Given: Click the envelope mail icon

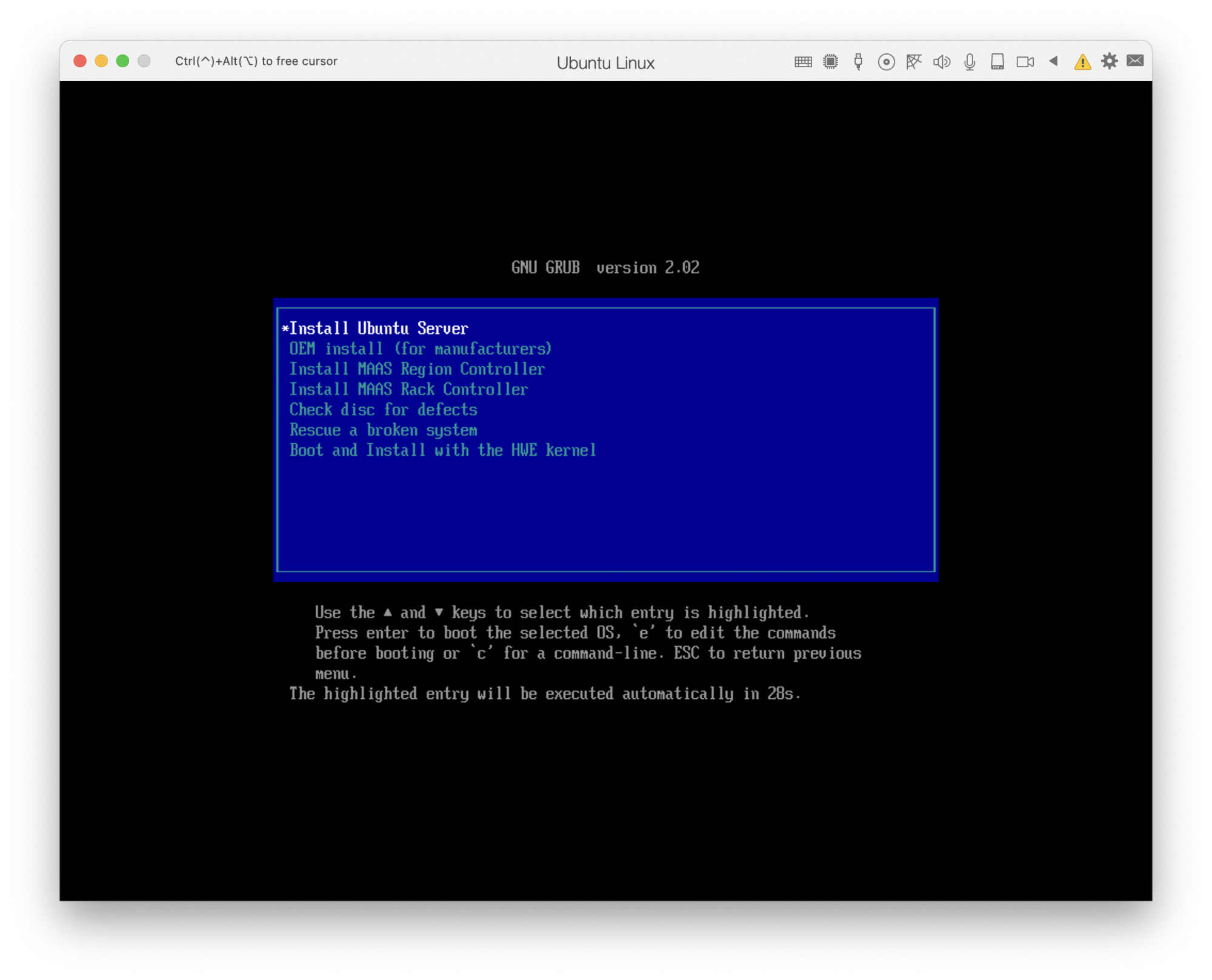Looking at the screenshot, I should [x=1135, y=61].
